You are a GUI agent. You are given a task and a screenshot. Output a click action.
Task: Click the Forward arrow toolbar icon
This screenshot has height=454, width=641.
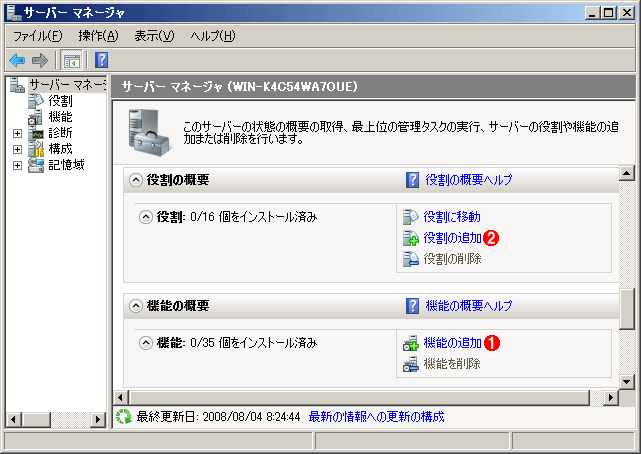tap(40, 60)
